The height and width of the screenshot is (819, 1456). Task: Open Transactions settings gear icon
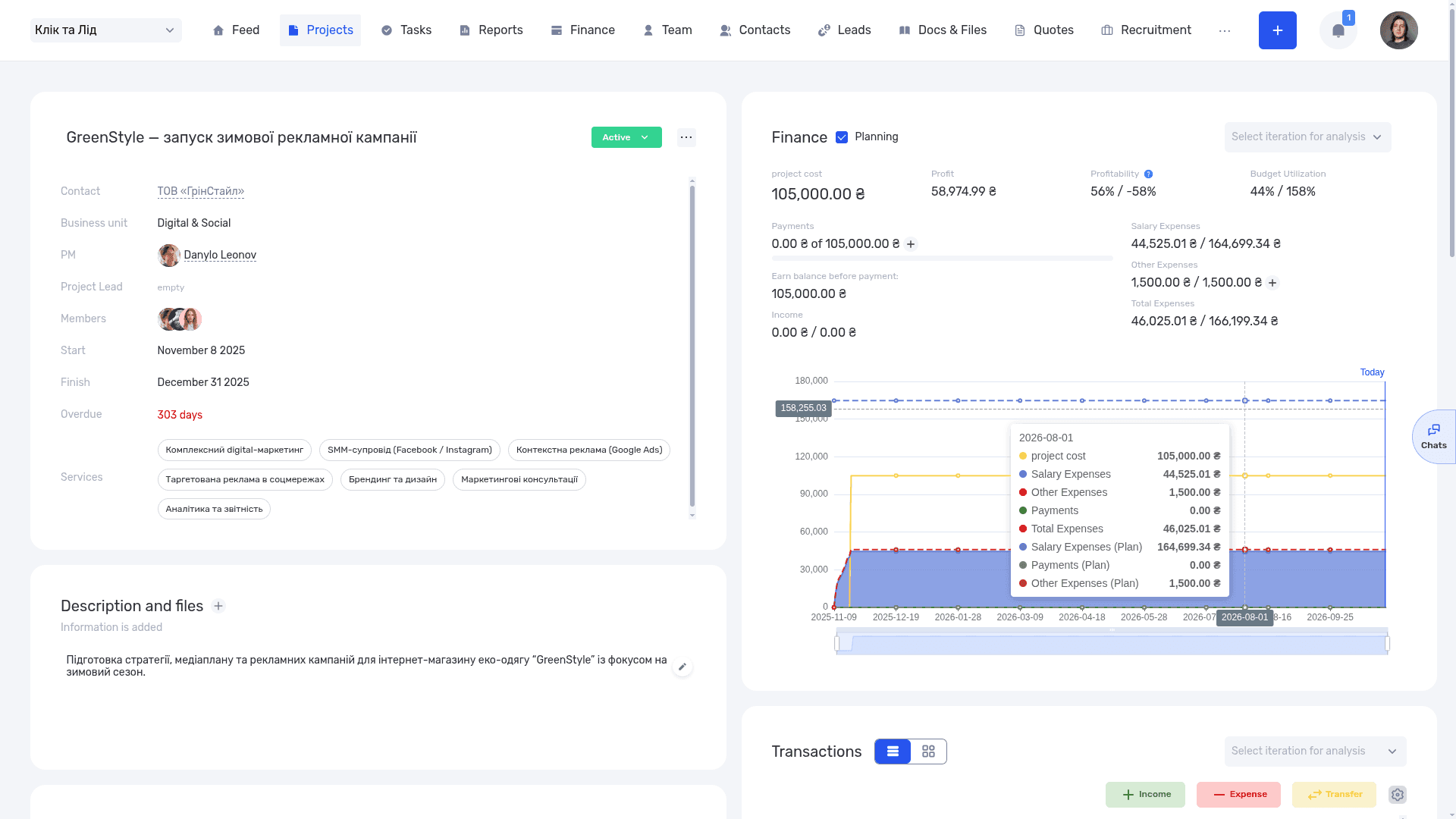(x=1398, y=795)
